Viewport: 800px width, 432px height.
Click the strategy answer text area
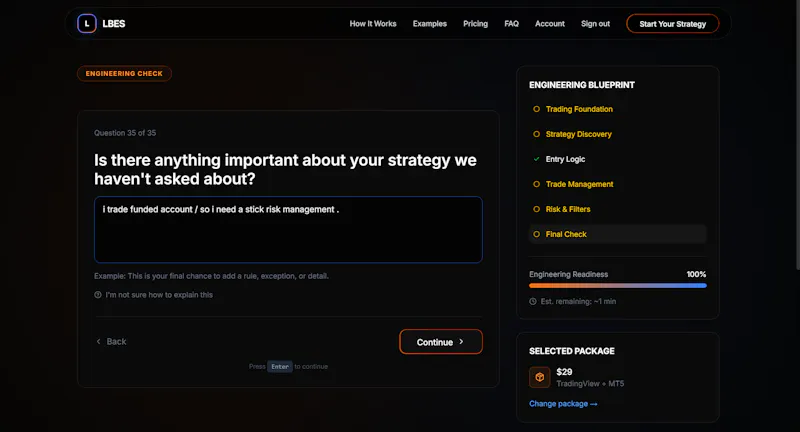coord(288,230)
